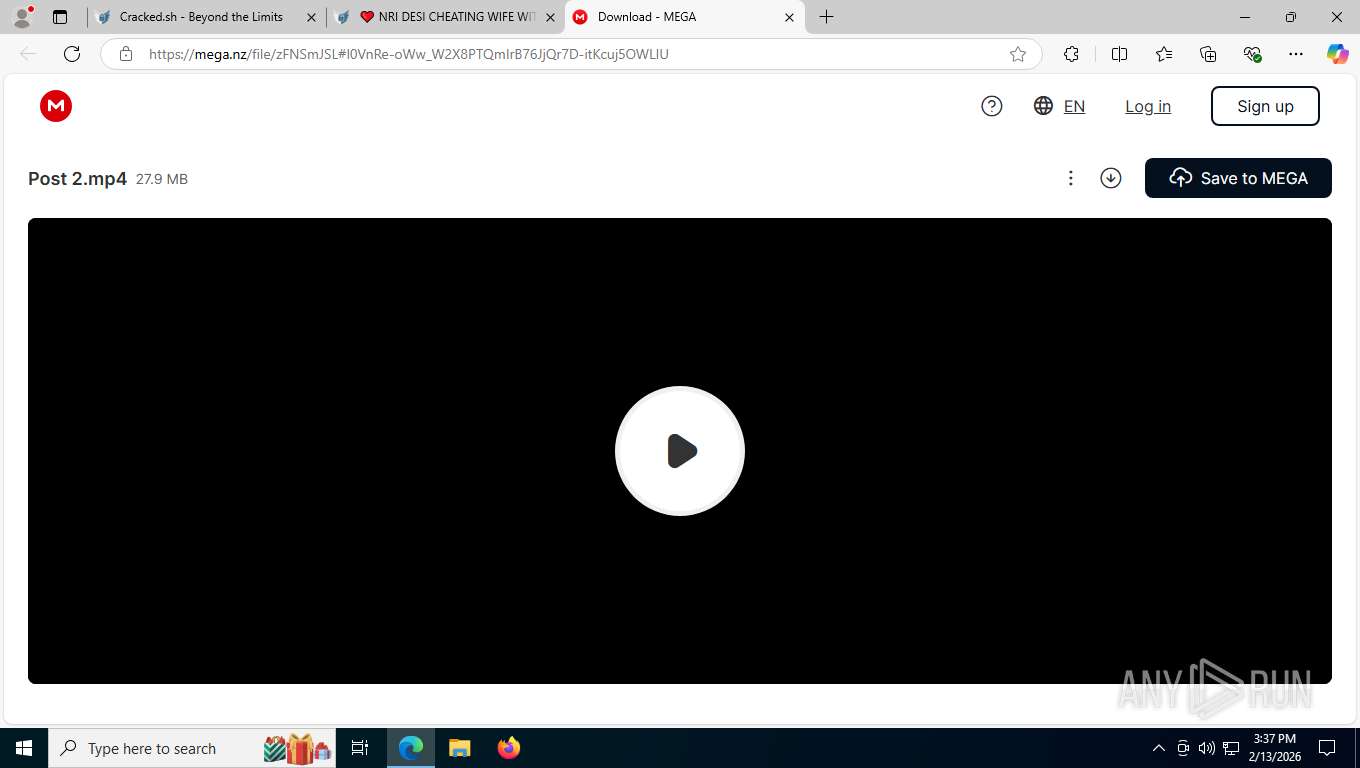Image resolution: width=1360 pixels, height=768 pixels.
Task: Open the Favorites list icon
Action: pyautogui.click(x=1164, y=54)
